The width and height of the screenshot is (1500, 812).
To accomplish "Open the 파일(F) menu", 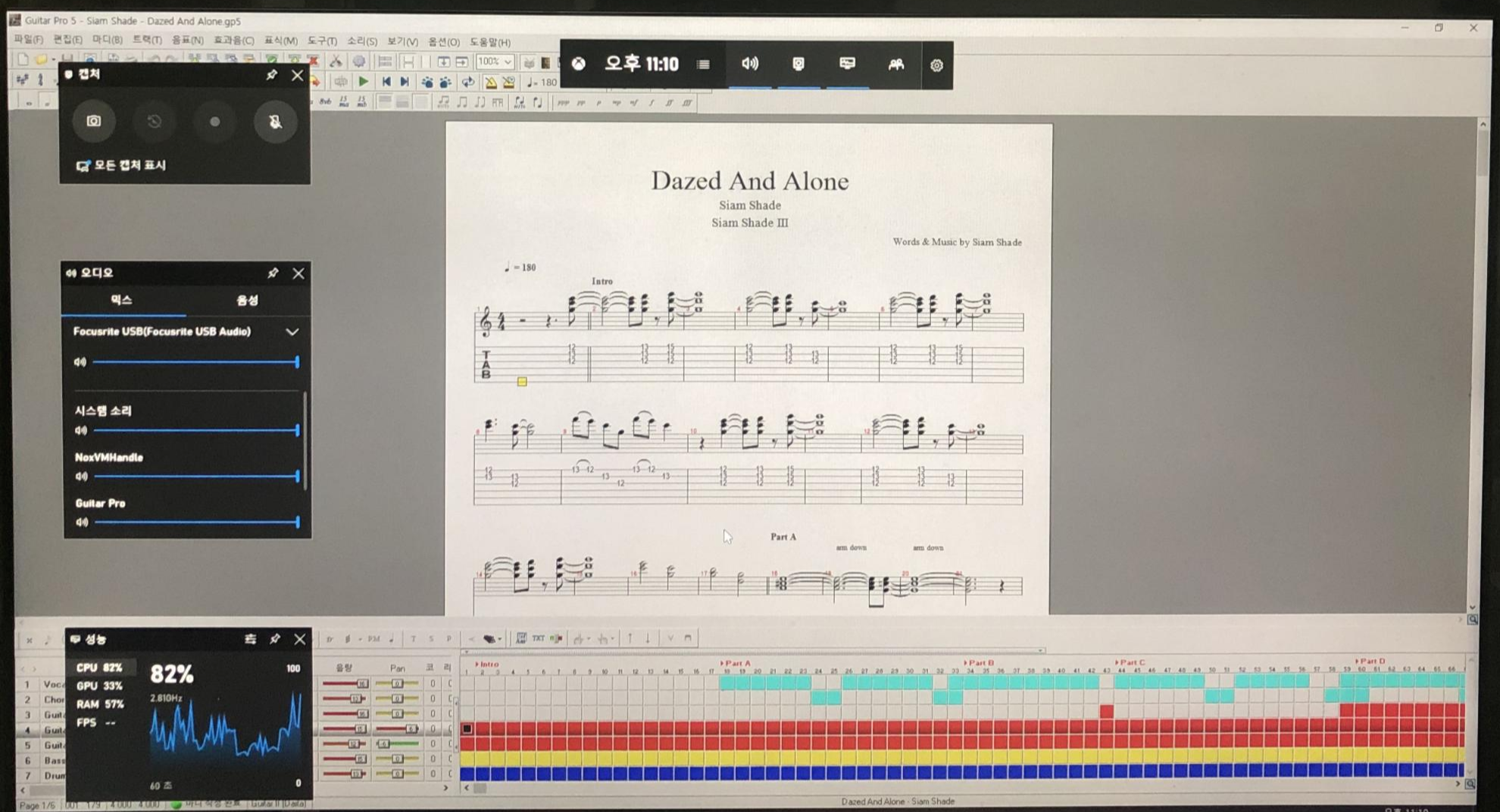I will (x=29, y=39).
